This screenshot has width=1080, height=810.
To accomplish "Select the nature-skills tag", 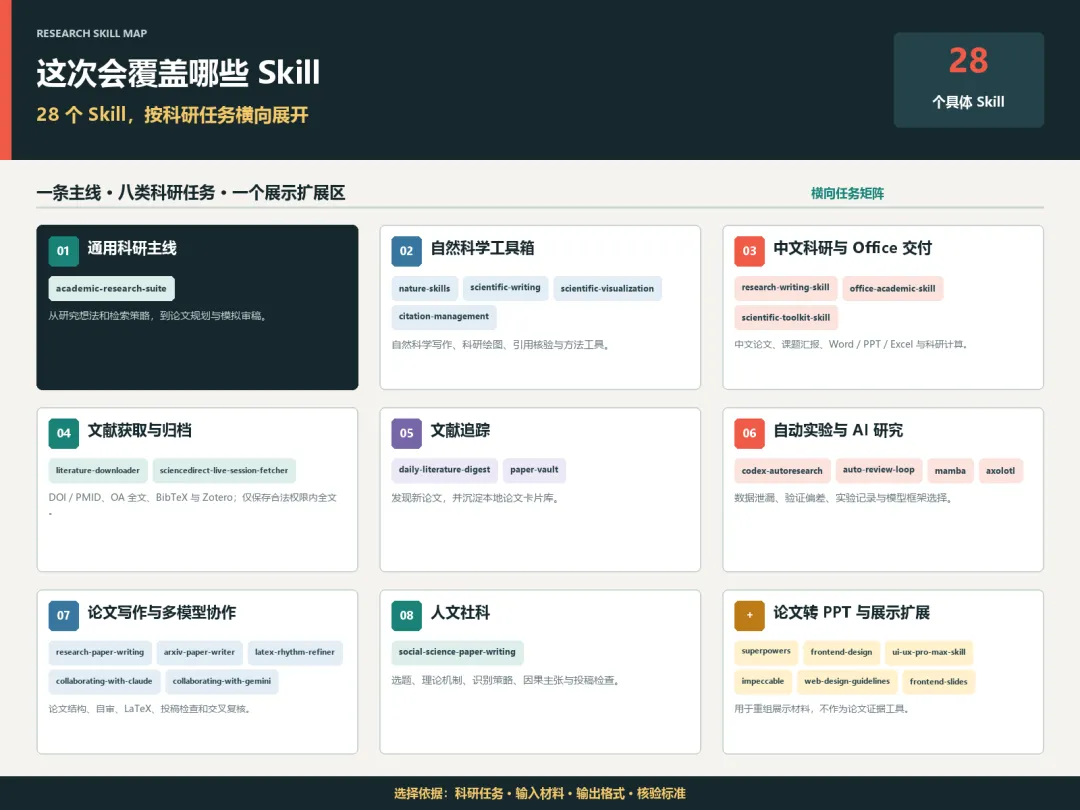I will click(424, 289).
